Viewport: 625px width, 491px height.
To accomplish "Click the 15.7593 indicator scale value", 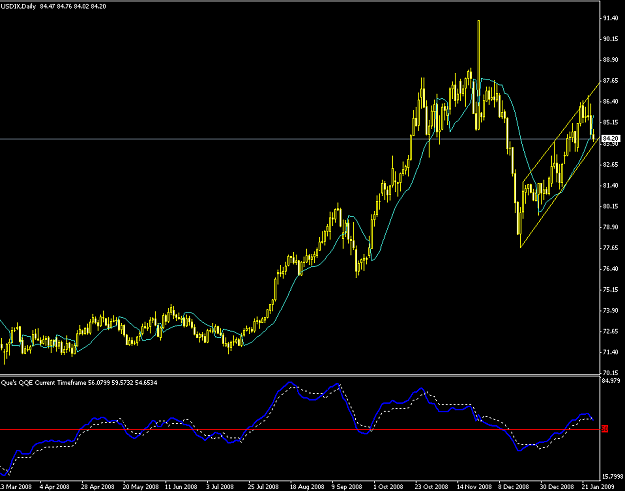I will [x=613, y=476].
